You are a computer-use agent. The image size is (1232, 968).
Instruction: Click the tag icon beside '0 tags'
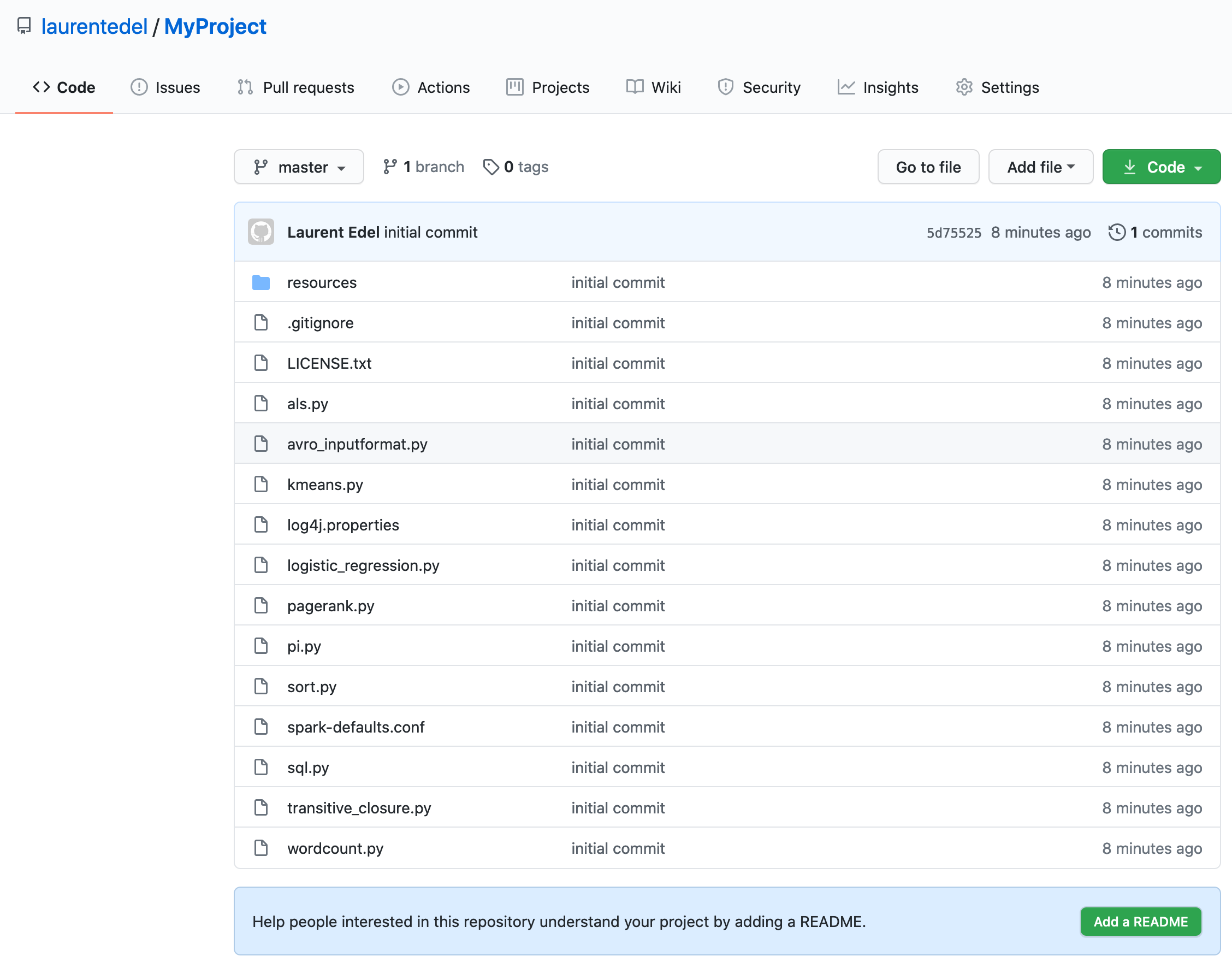490,167
